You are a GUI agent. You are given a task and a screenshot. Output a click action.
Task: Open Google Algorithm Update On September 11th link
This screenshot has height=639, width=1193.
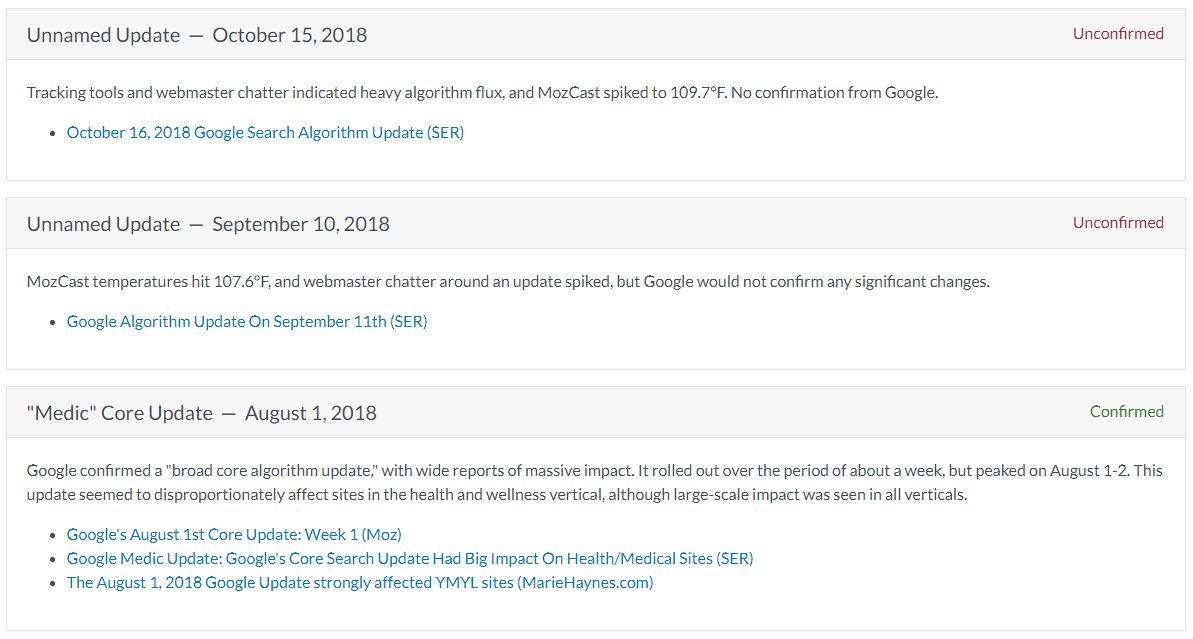click(x=247, y=321)
